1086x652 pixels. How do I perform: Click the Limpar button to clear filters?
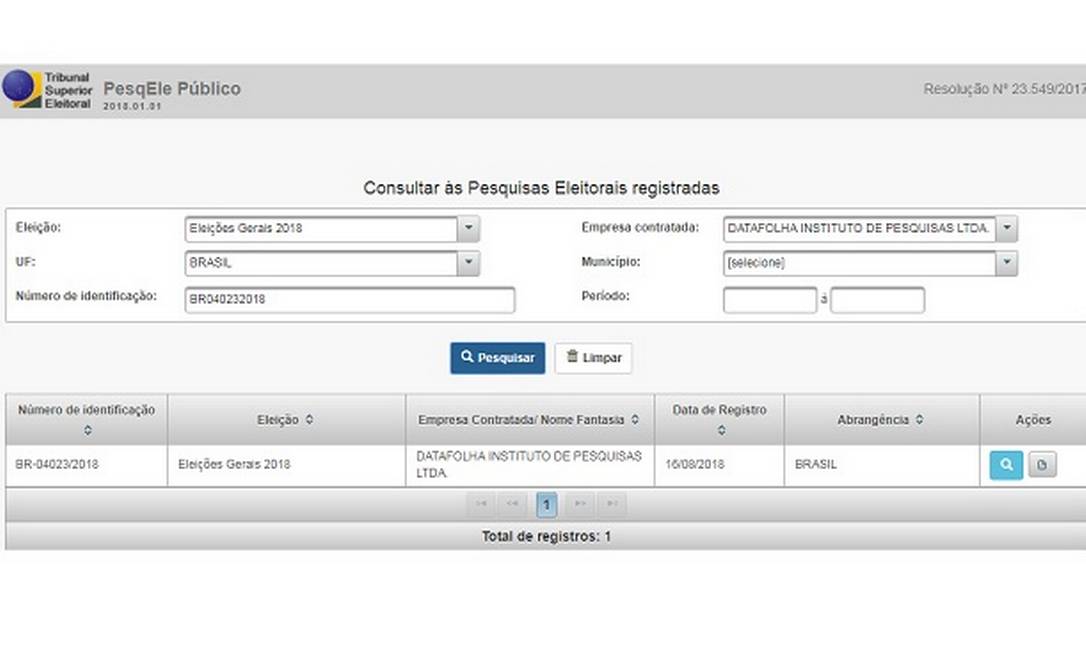[593, 358]
